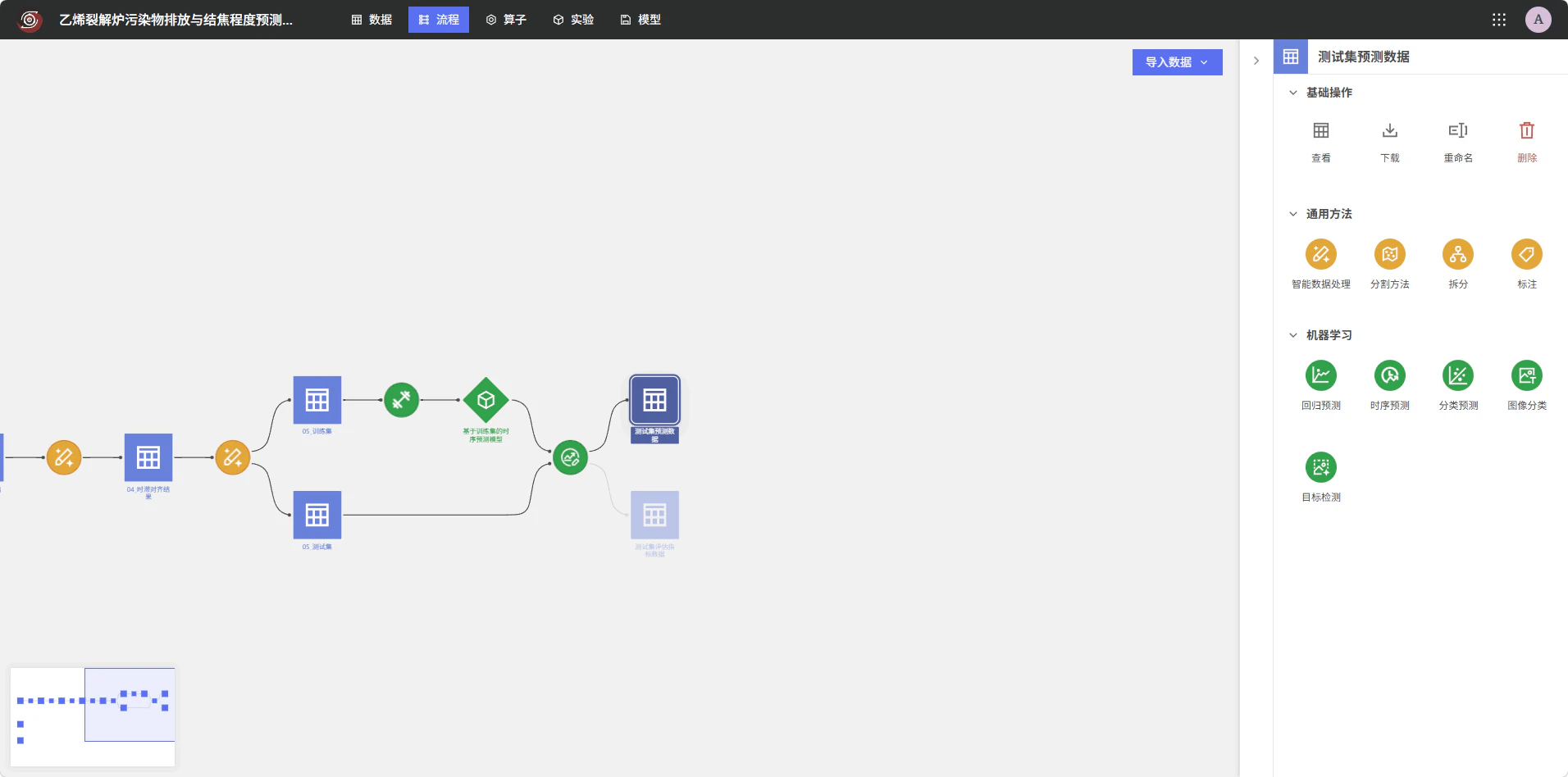1568x777 pixels.
Task: Select the green training dumbbell node
Action: (401, 400)
